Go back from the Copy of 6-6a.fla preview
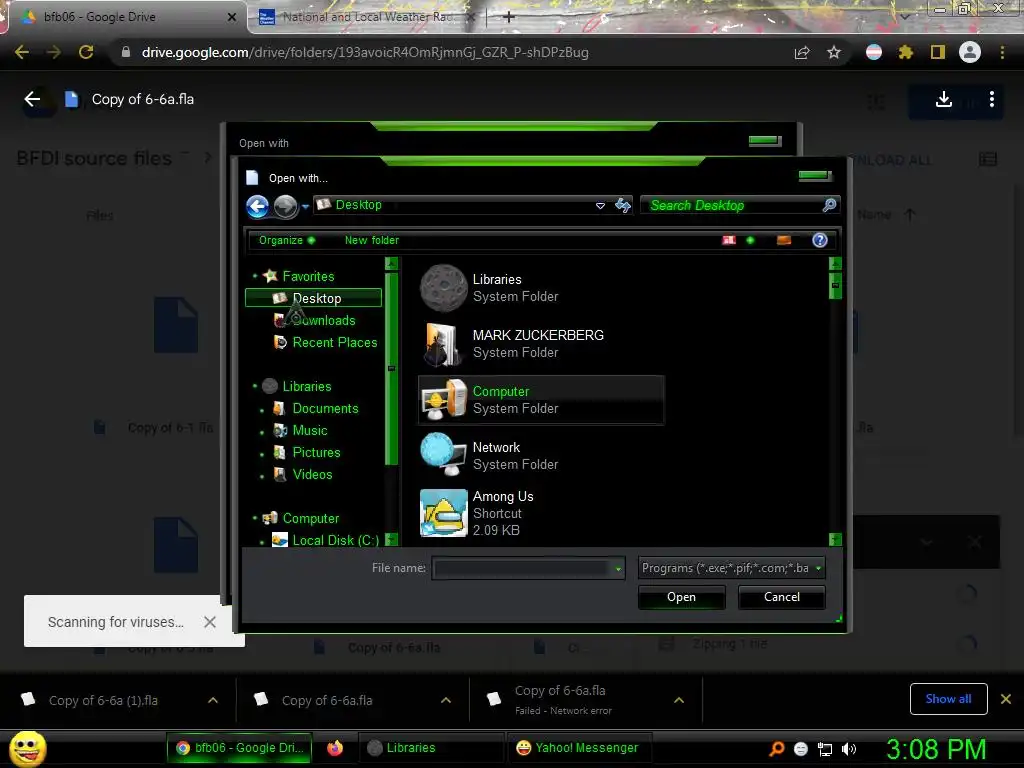This screenshot has width=1024, height=768. coord(32,99)
